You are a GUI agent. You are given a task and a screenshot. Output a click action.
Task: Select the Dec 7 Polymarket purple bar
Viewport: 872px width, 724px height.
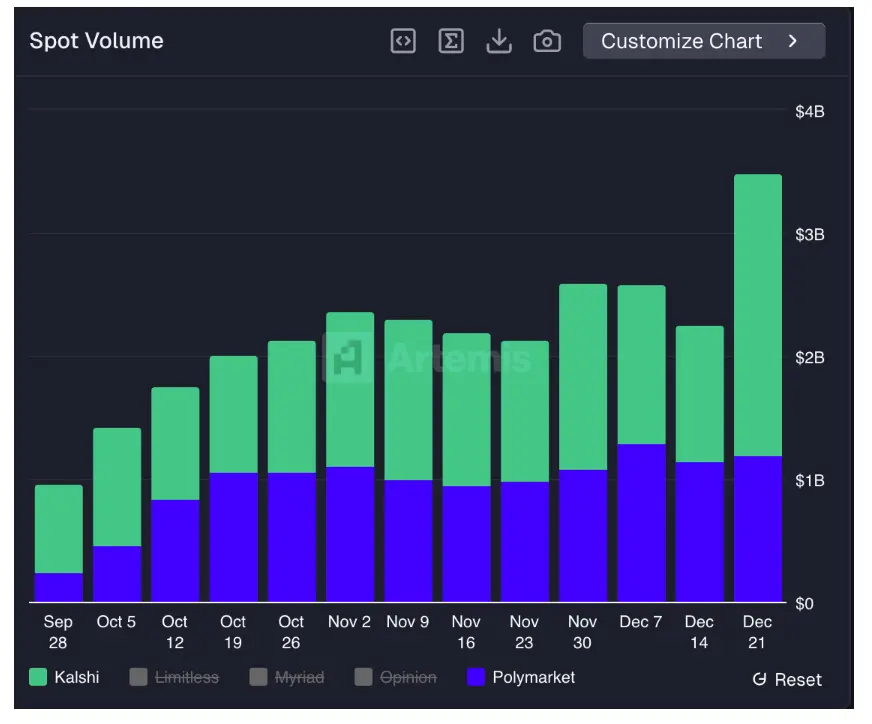[641, 522]
